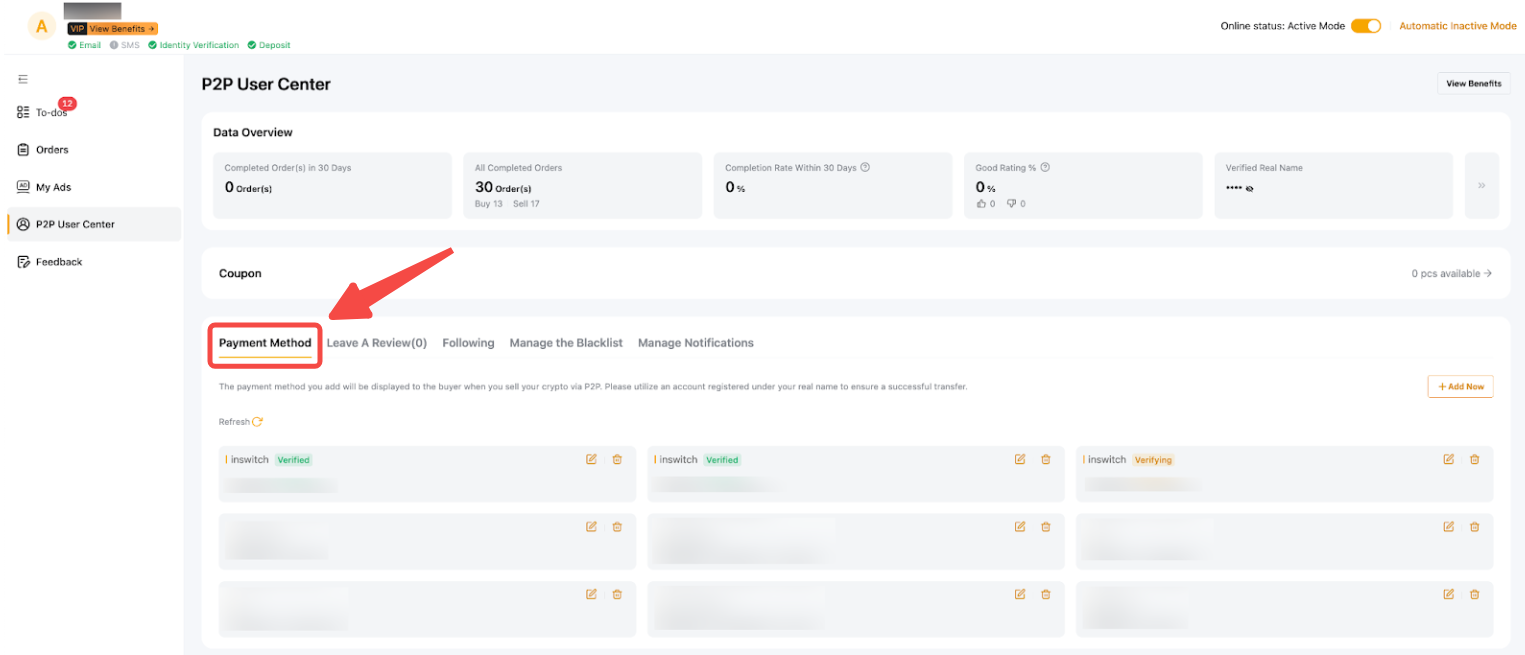1525x655 pixels.
Task: Edit the inswitch method marked Verifying
Action: pos(1448,459)
